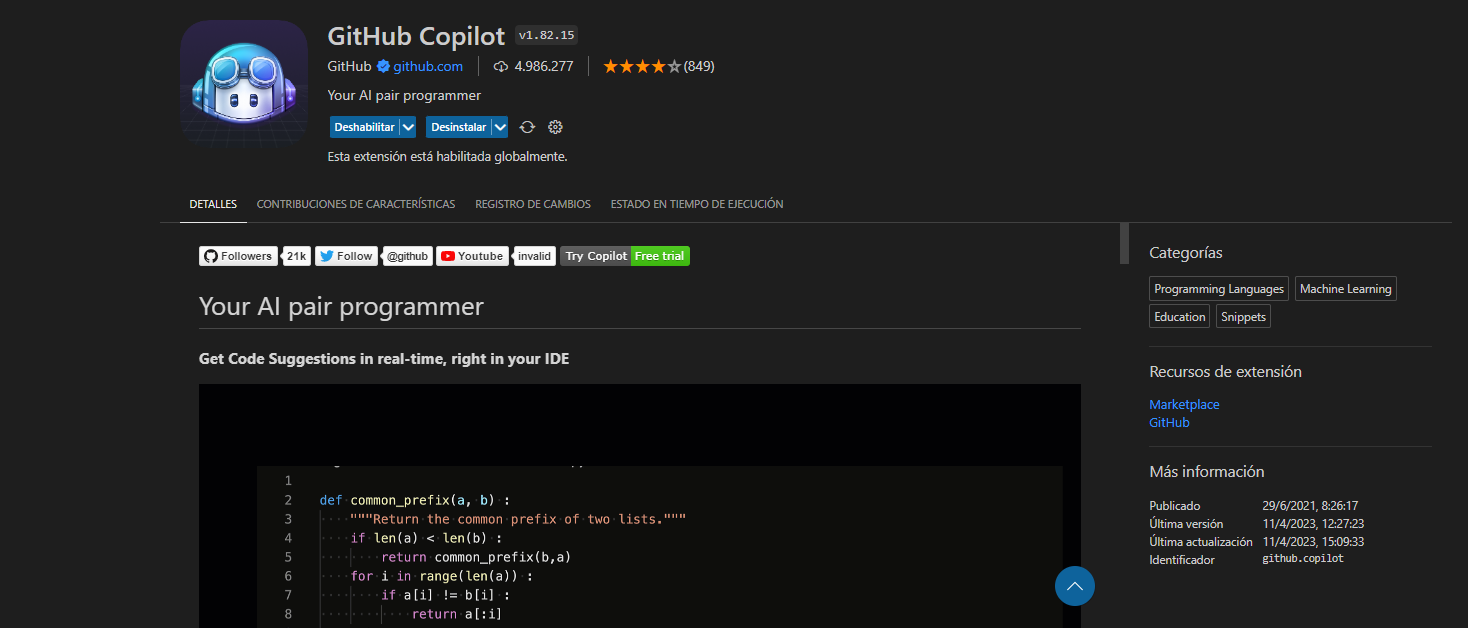1468x628 pixels.
Task: Click the Youtube badge
Action: [472, 256]
